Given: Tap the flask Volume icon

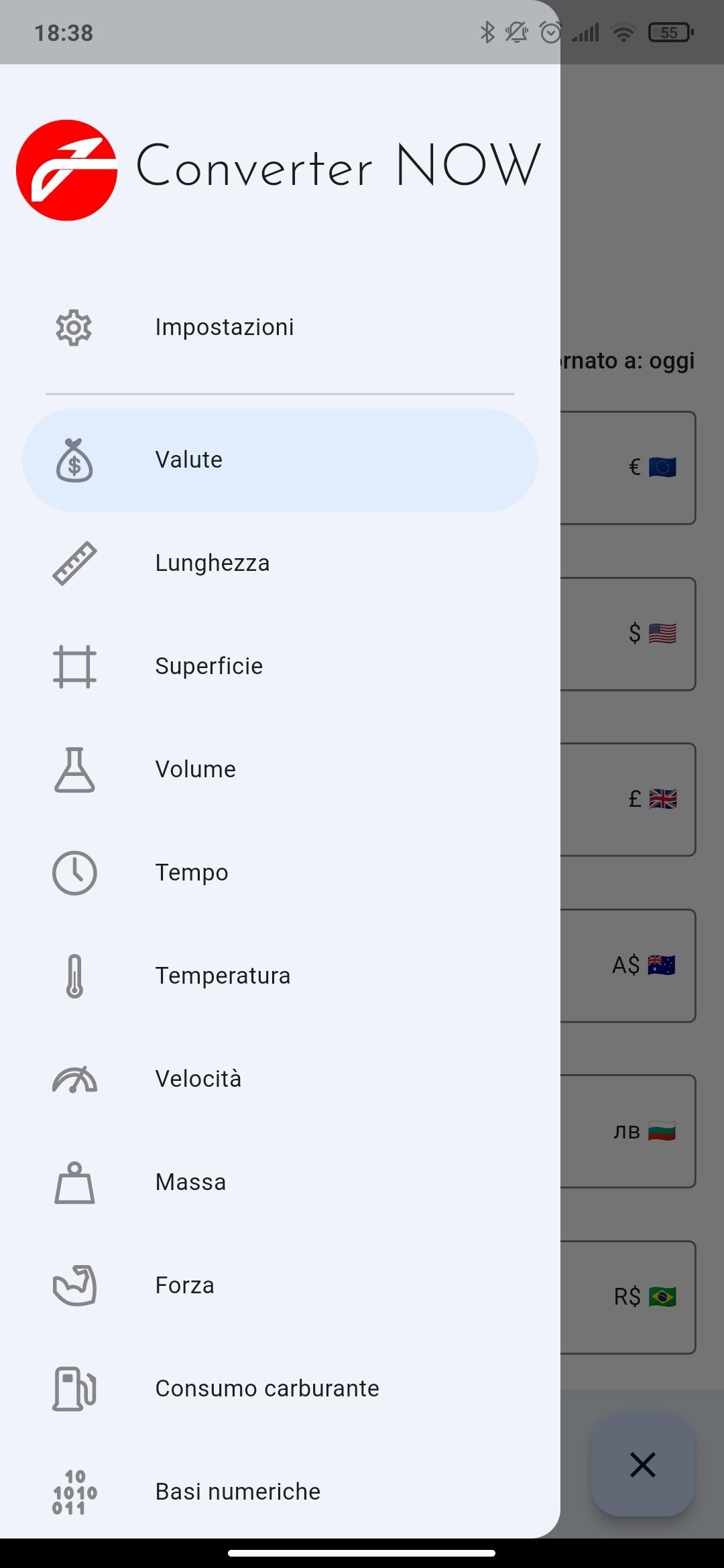Looking at the screenshot, I should (x=74, y=770).
